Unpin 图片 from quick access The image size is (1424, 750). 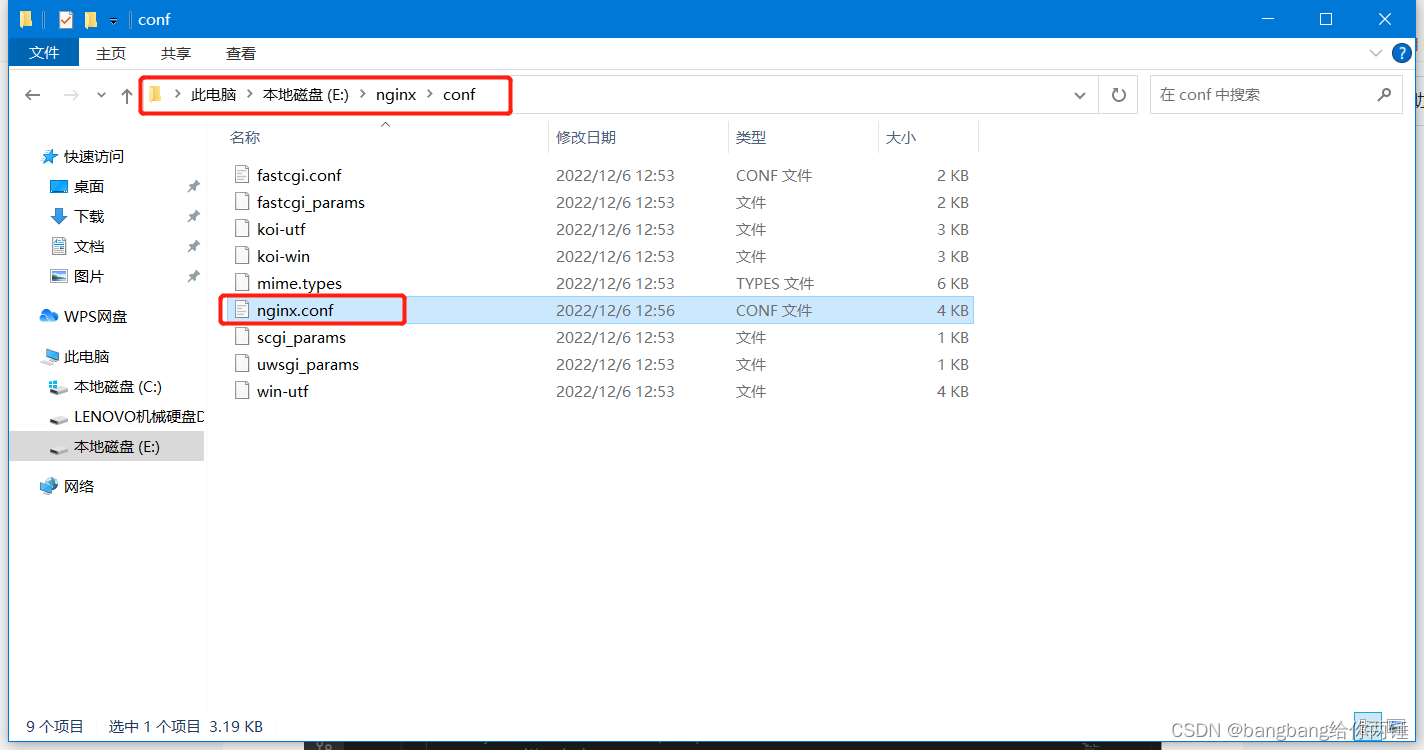194,276
